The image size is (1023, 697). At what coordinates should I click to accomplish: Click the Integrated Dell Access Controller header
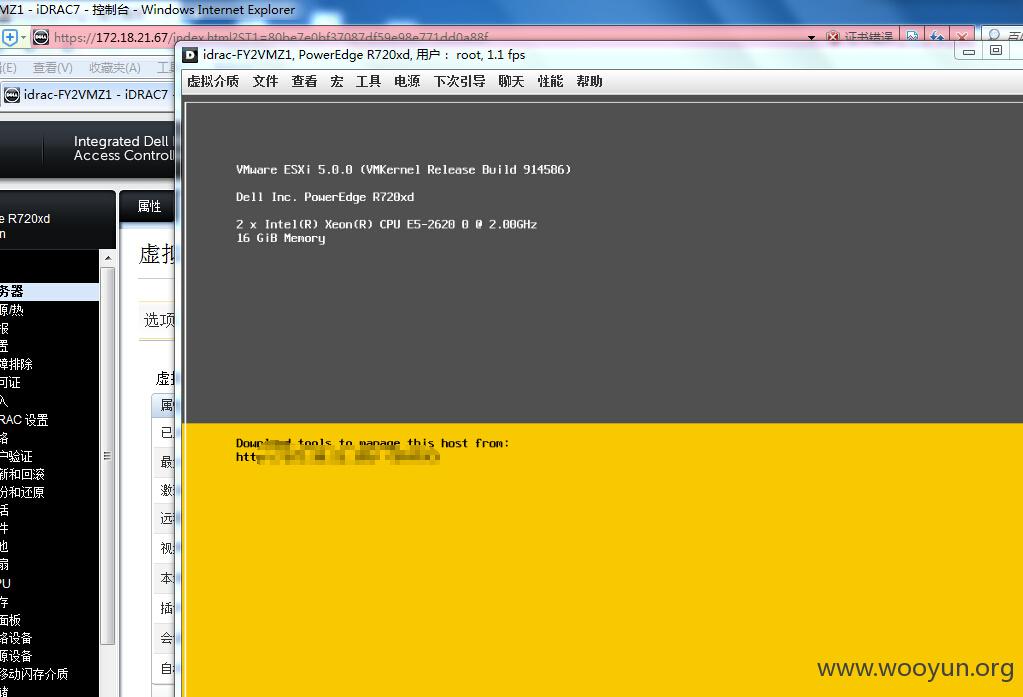[123, 148]
